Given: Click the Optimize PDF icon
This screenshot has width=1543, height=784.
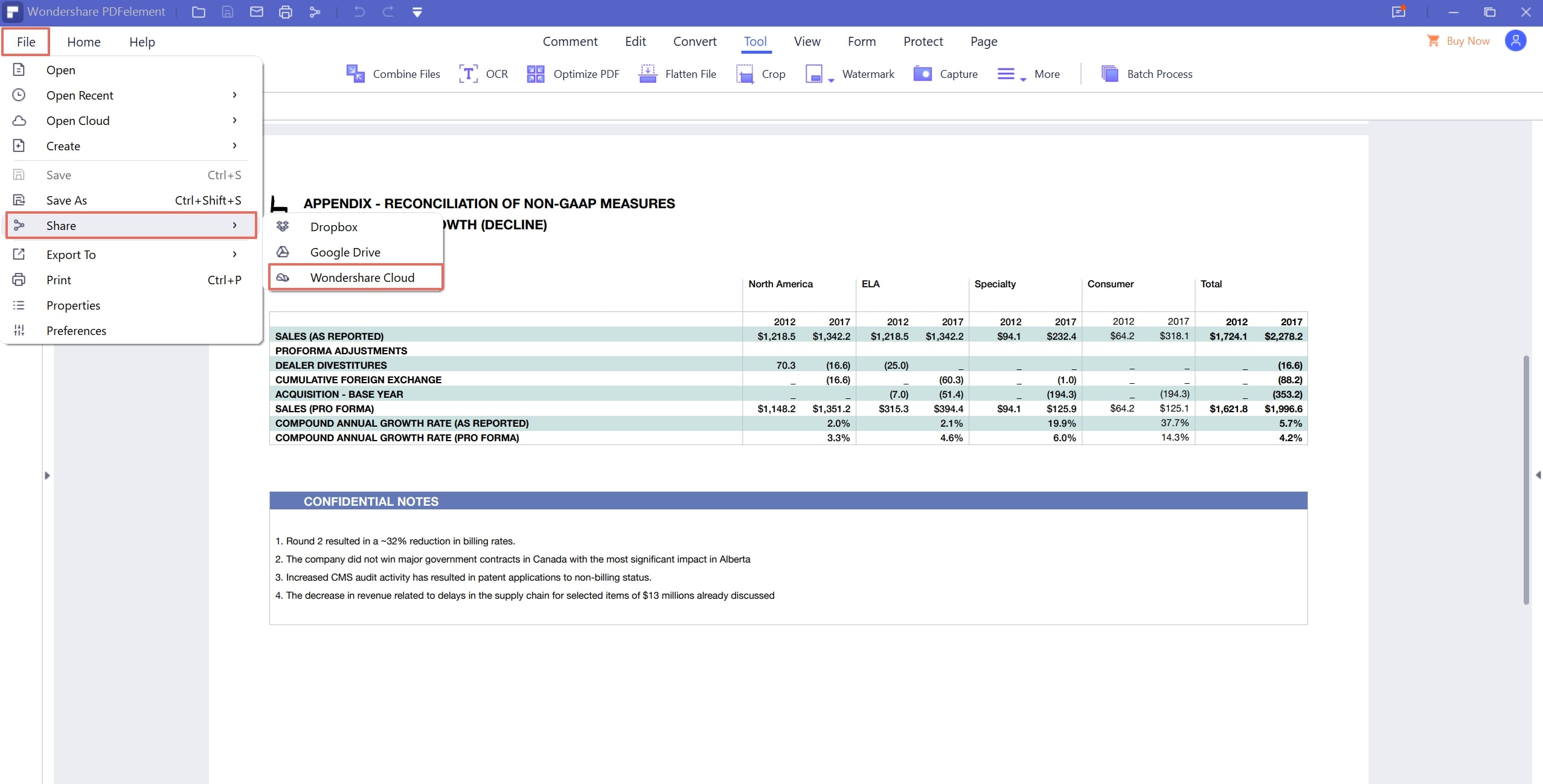Looking at the screenshot, I should [x=536, y=74].
